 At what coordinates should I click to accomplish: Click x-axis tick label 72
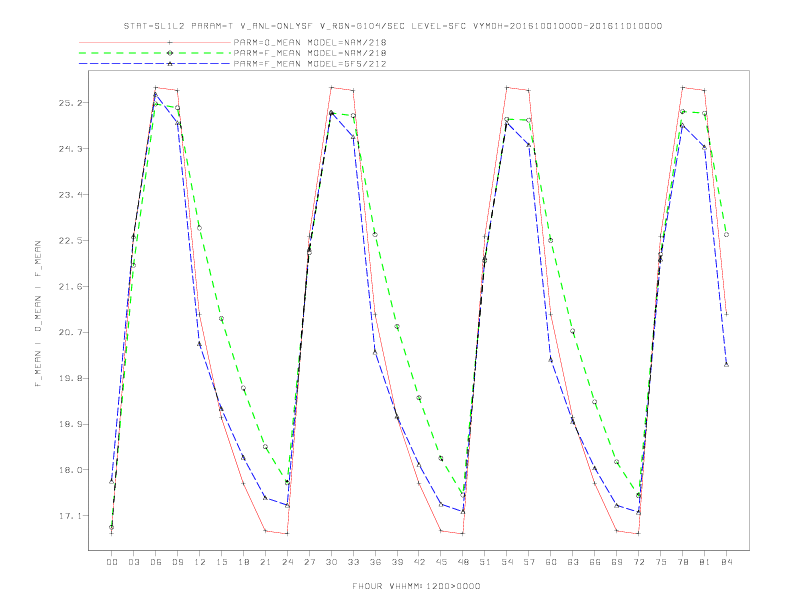pos(639,562)
